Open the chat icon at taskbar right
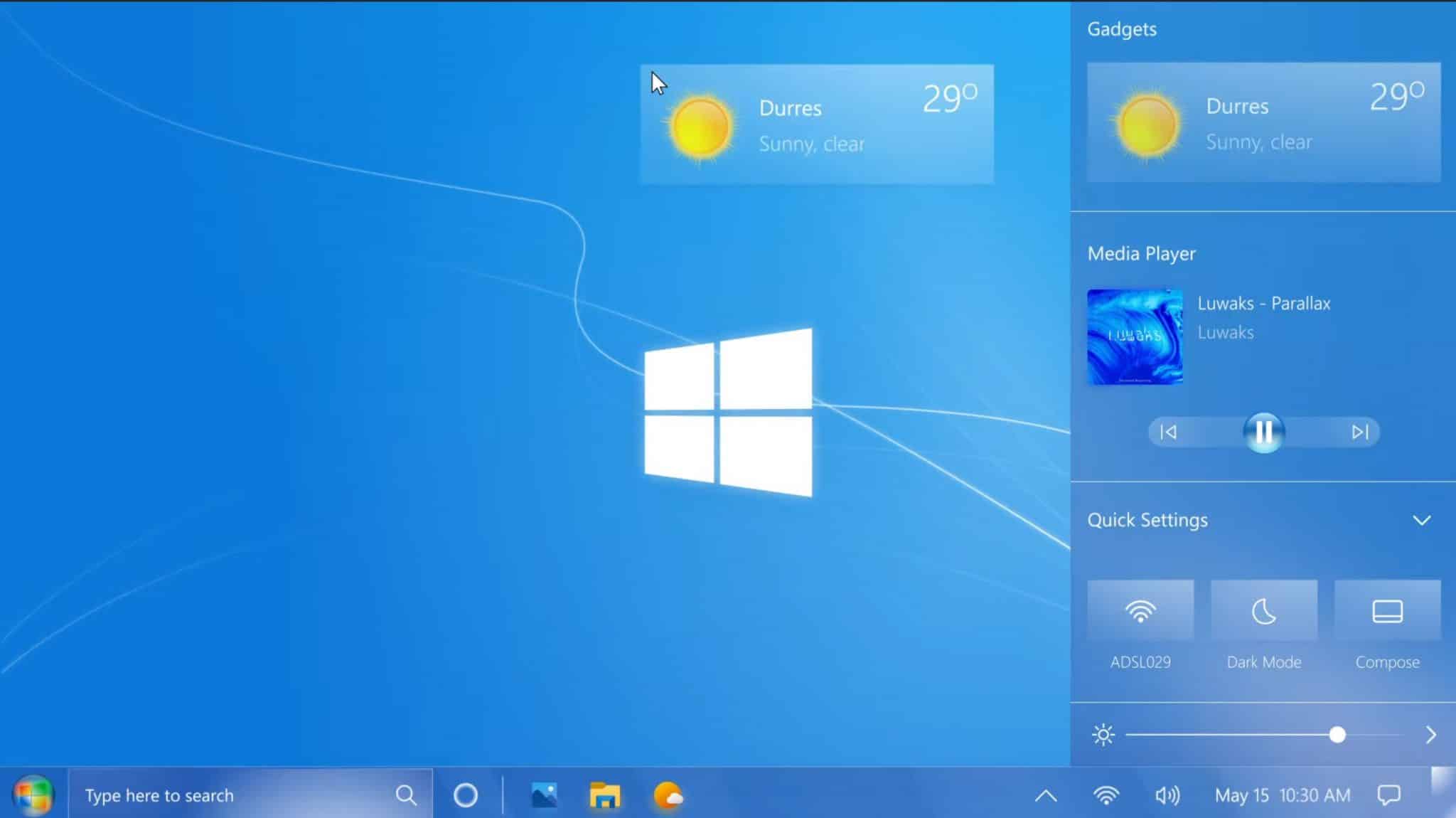This screenshot has width=1456, height=818. tap(1390, 795)
